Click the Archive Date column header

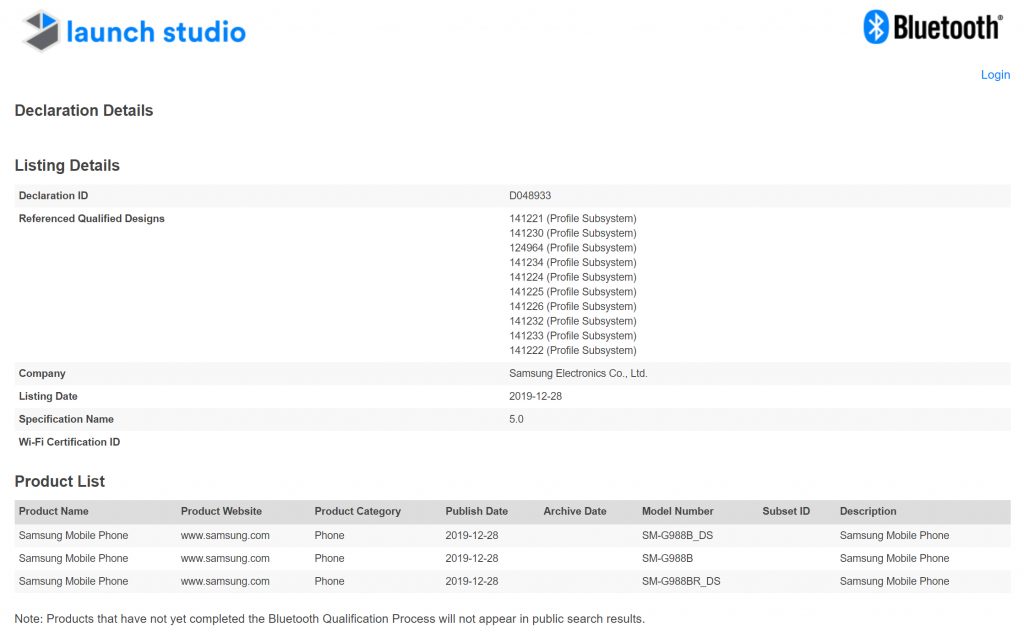click(x=574, y=511)
